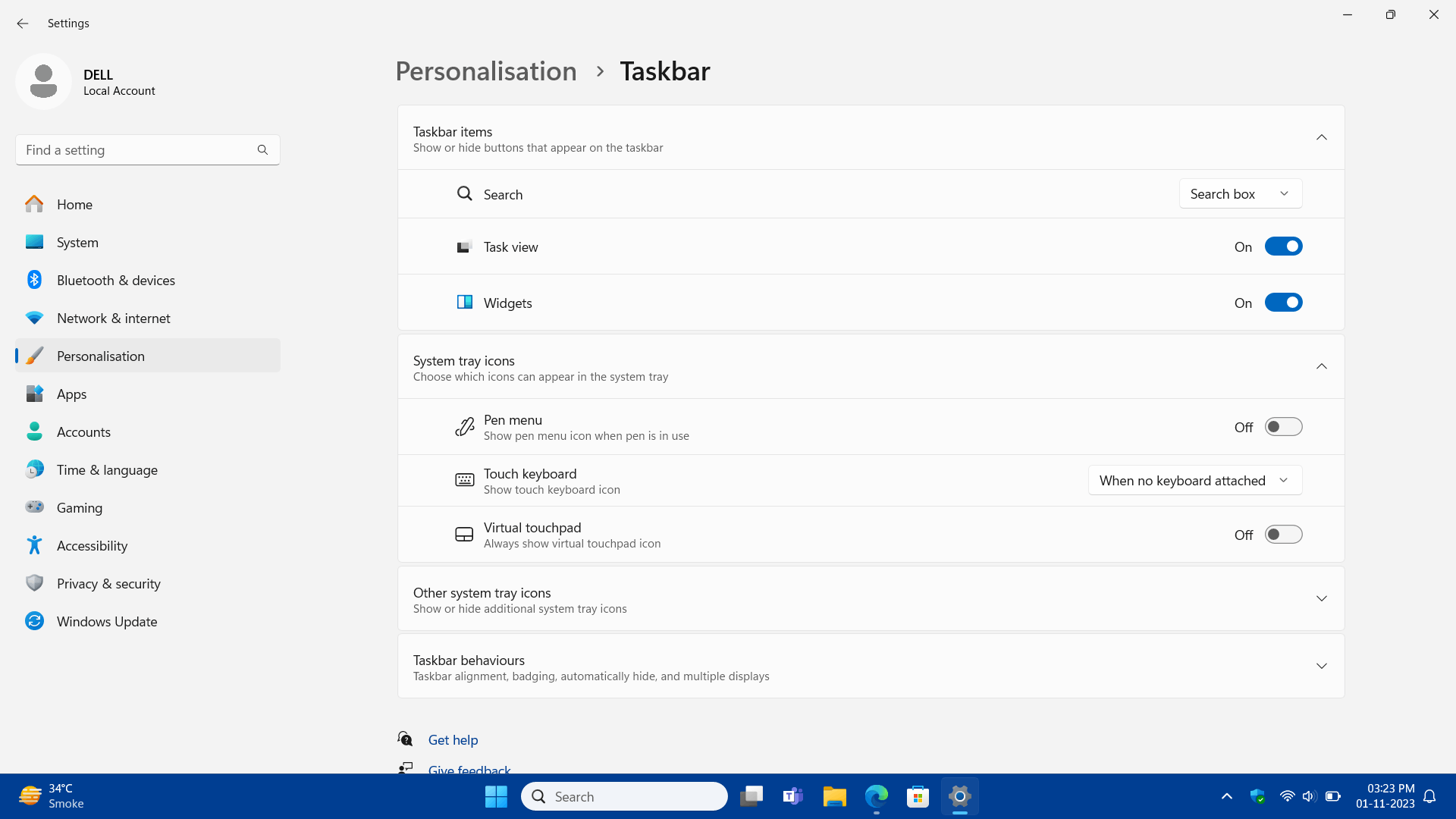The height and width of the screenshot is (819, 1456).
Task: Click the Accessibility icon in sidebar
Action: pos(36,545)
